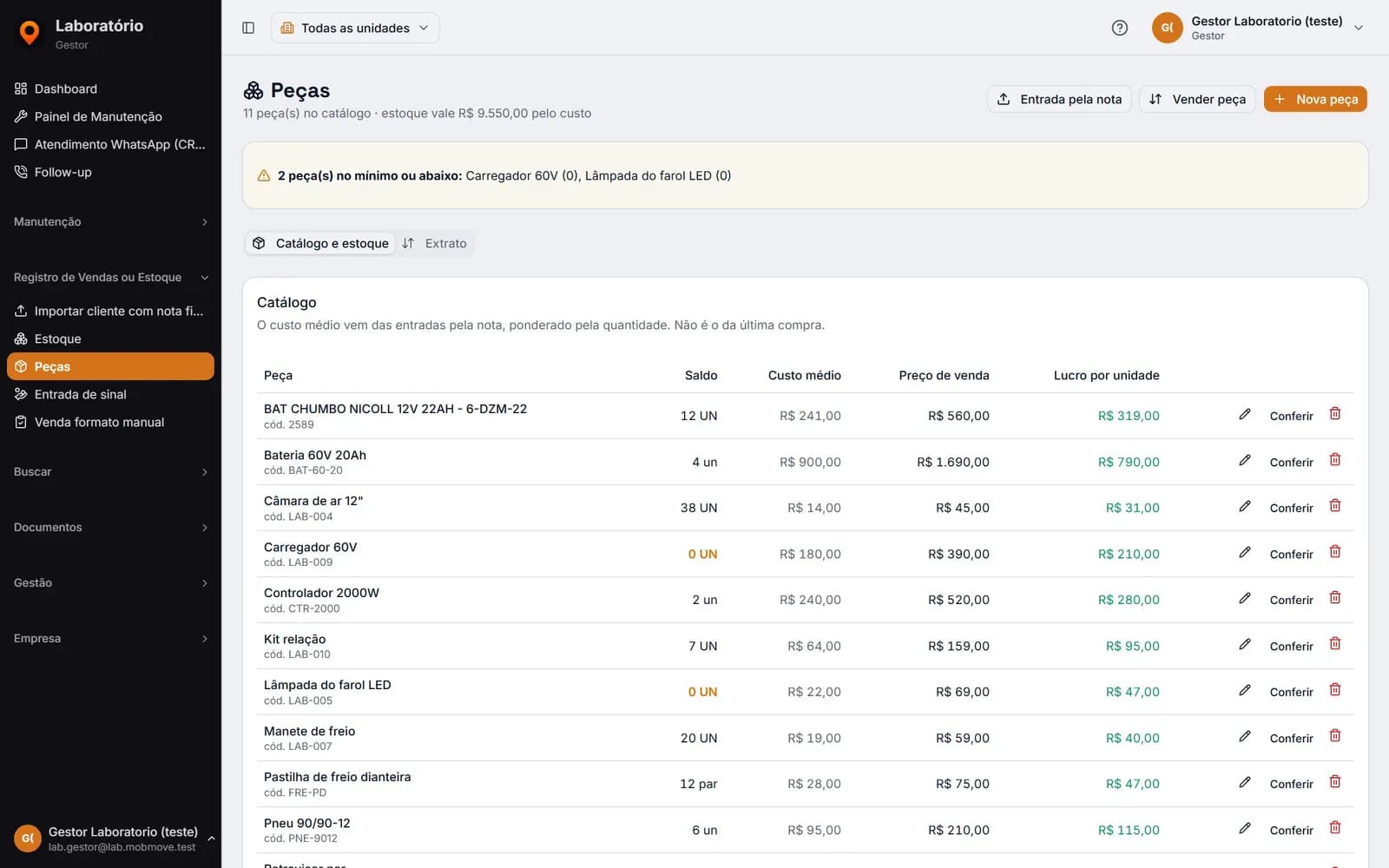1389x868 pixels.
Task: Open Estoque sidebar item
Action: [110, 339]
